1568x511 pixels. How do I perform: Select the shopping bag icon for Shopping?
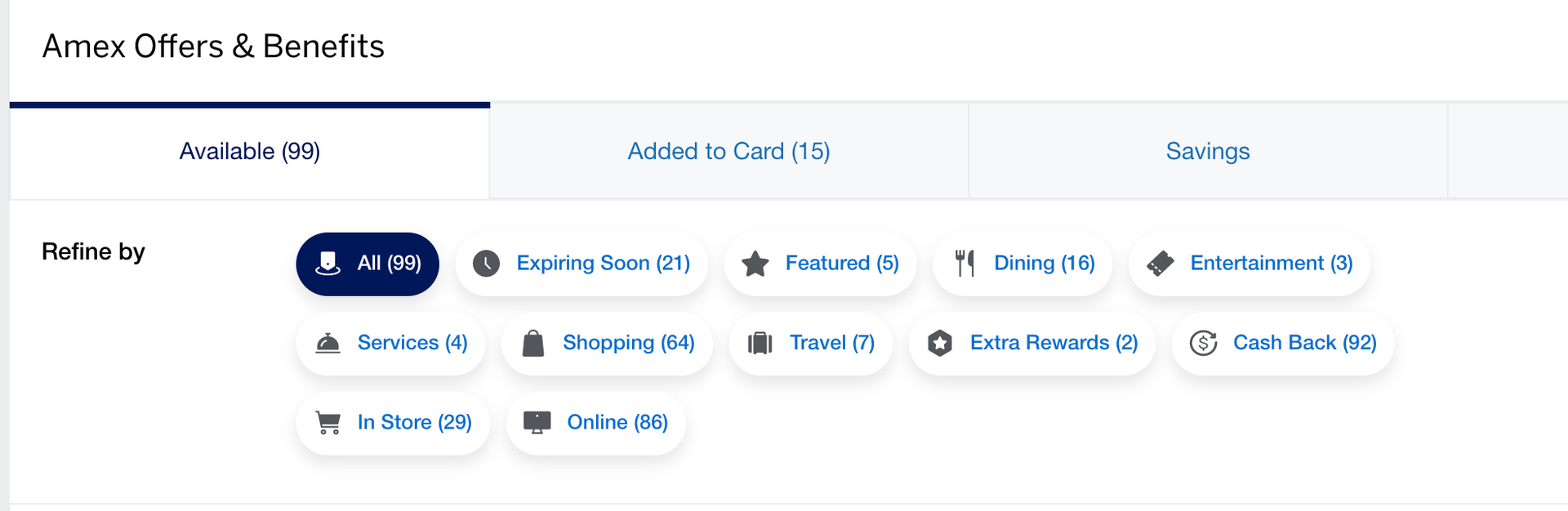pyautogui.click(x=535, y=343)
